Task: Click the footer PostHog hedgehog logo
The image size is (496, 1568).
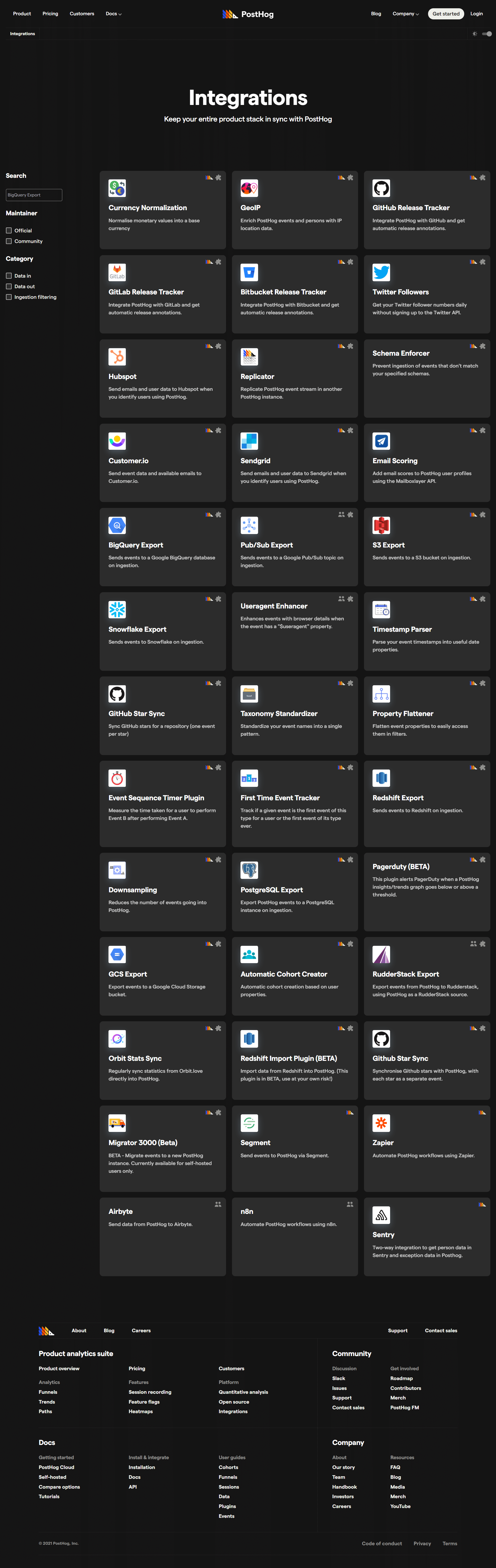Action: (x=46, y=1331)
